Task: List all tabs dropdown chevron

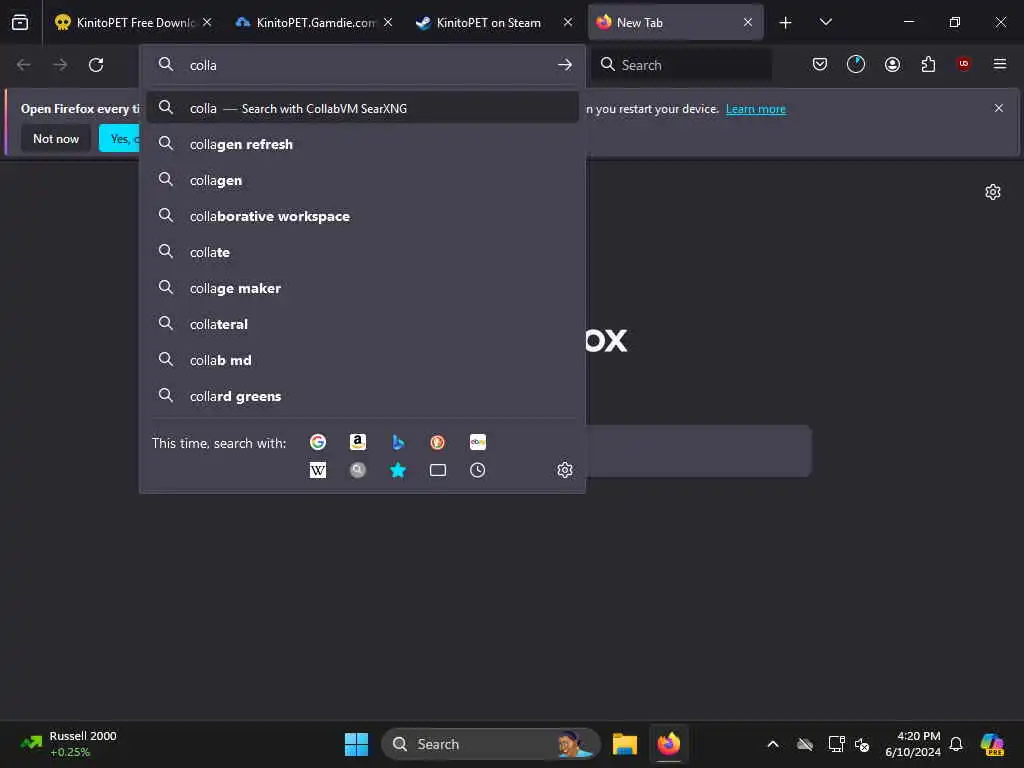Action: coord(825,22)
